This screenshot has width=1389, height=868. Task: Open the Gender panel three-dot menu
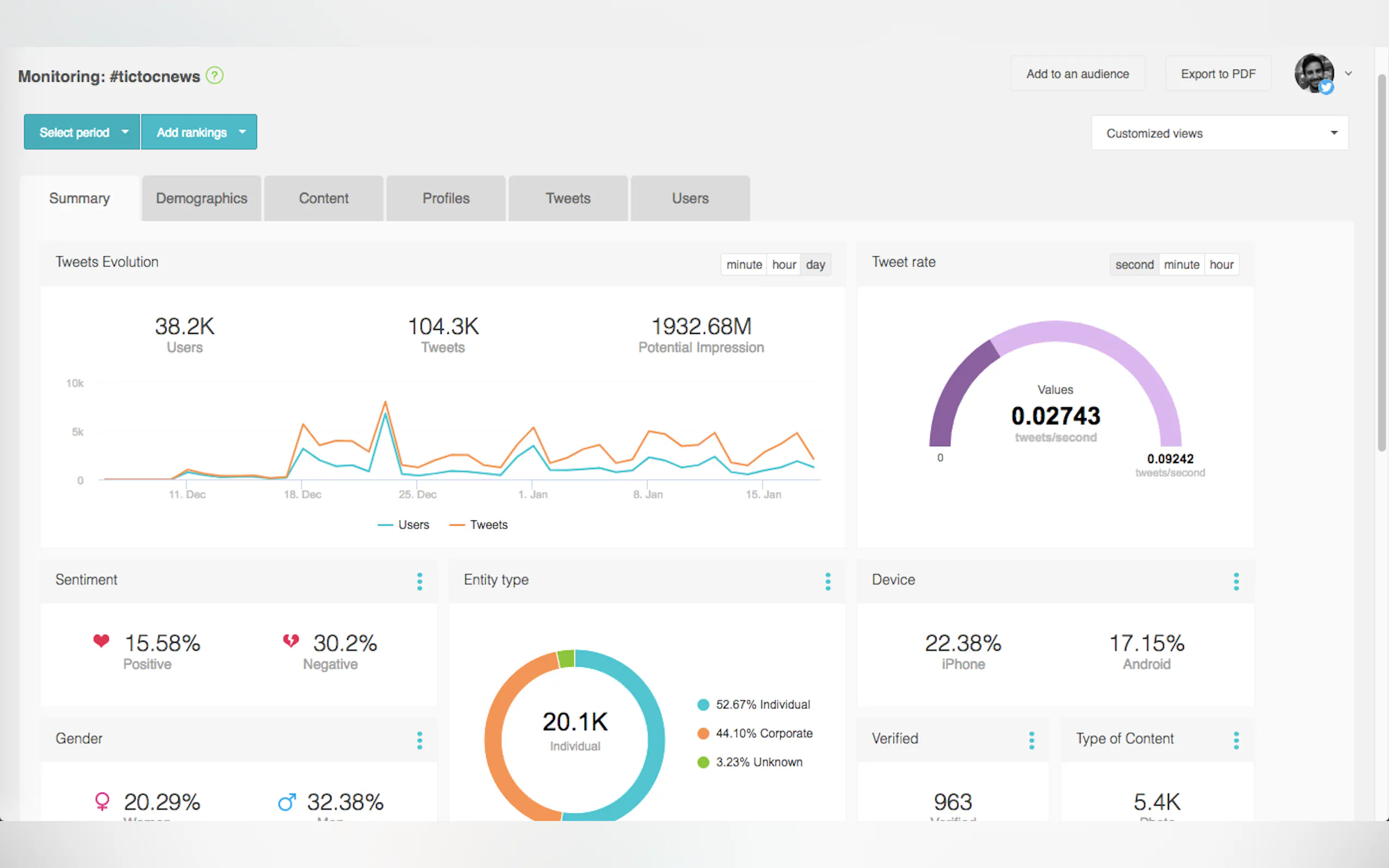coord(420,740)
